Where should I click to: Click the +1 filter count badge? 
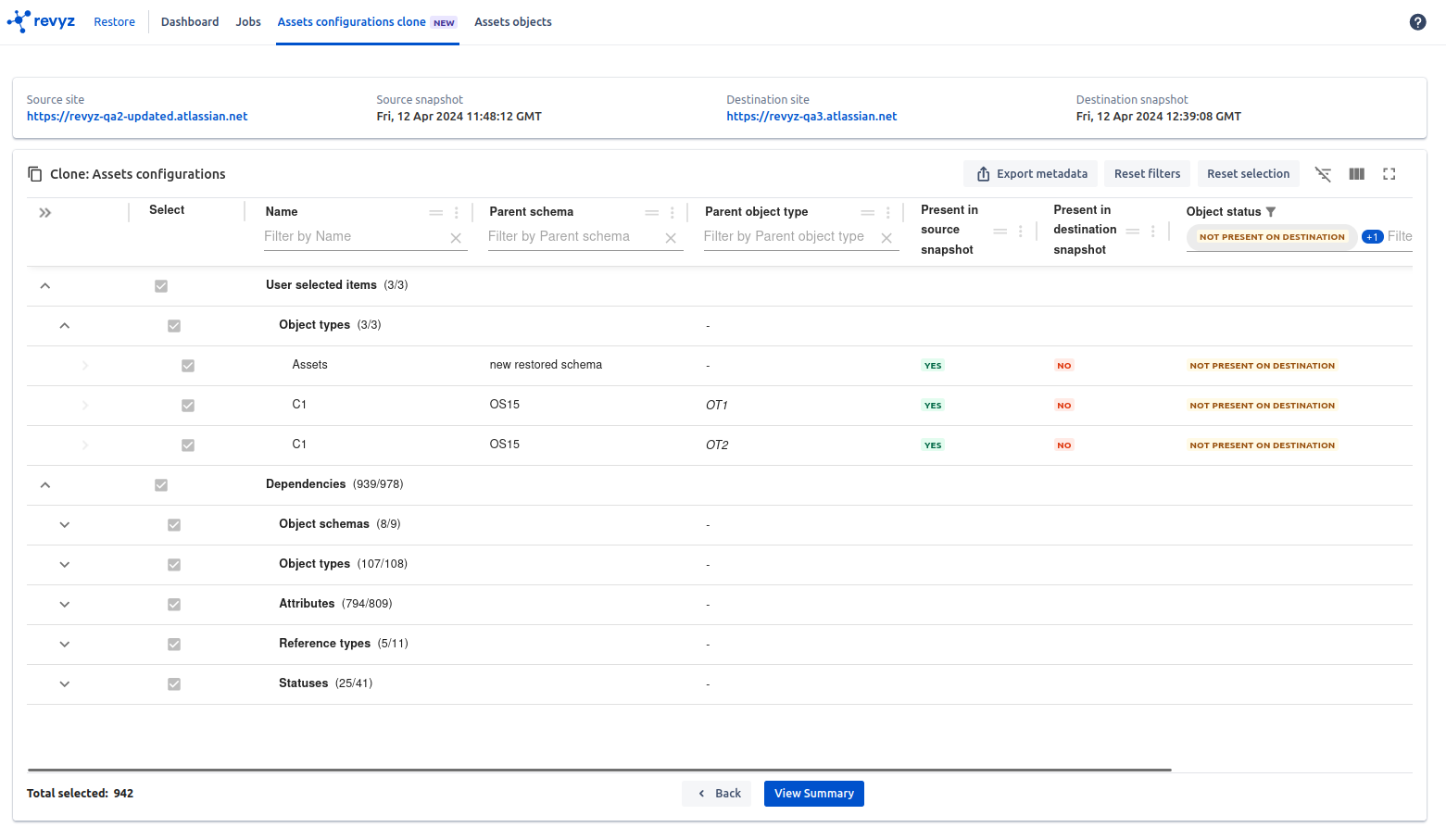pos(1372,237)
